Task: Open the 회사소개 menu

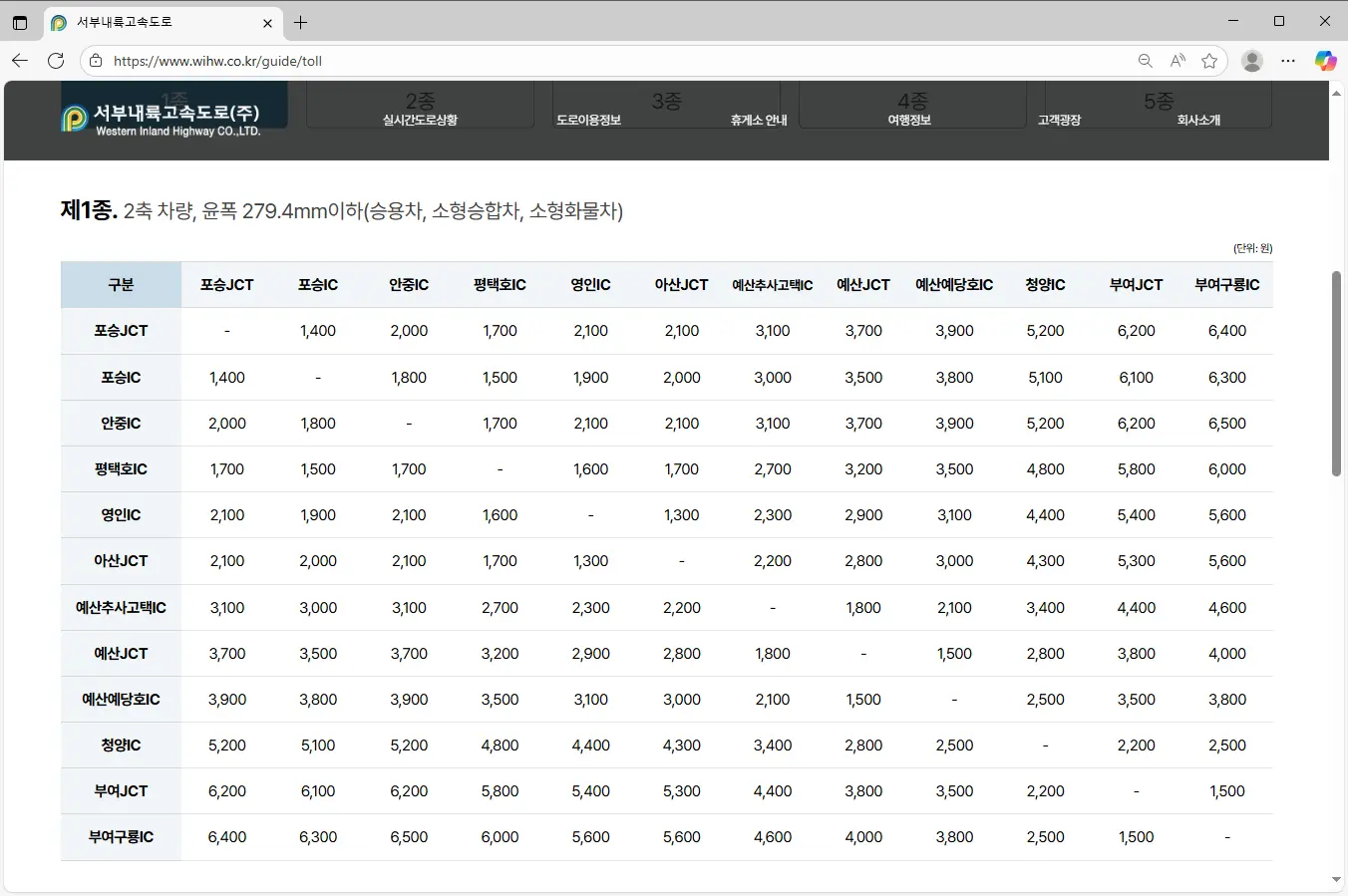Action: [1198, 120]
